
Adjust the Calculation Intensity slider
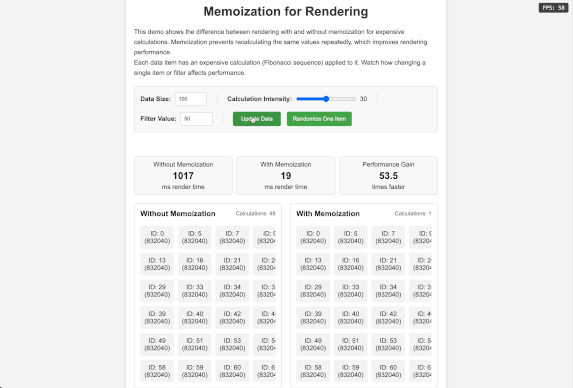[326, 99]
